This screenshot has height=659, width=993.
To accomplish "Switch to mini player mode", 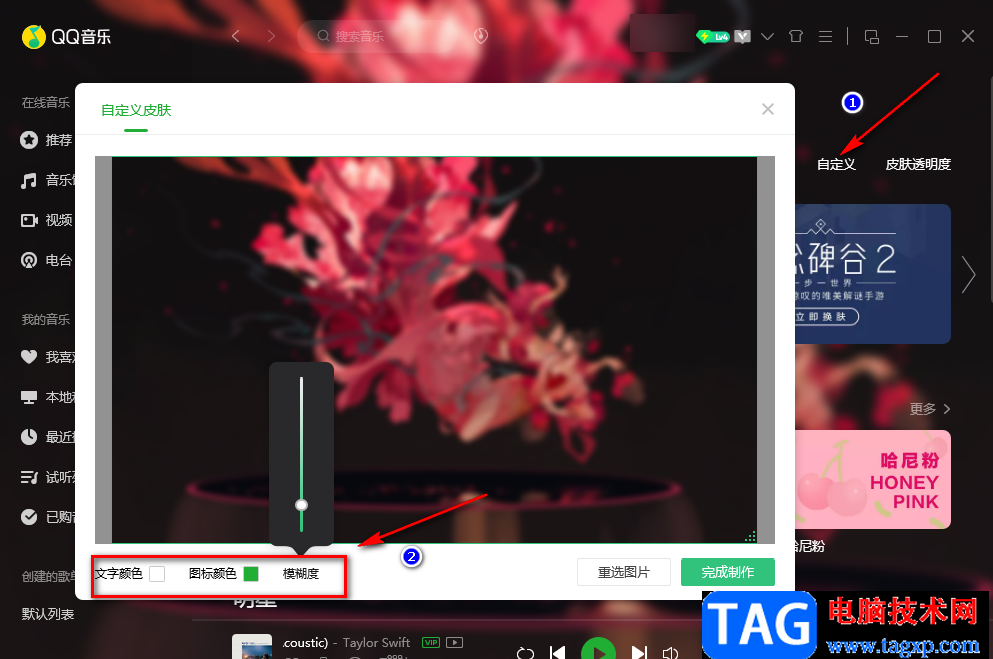I will point(871,37).
